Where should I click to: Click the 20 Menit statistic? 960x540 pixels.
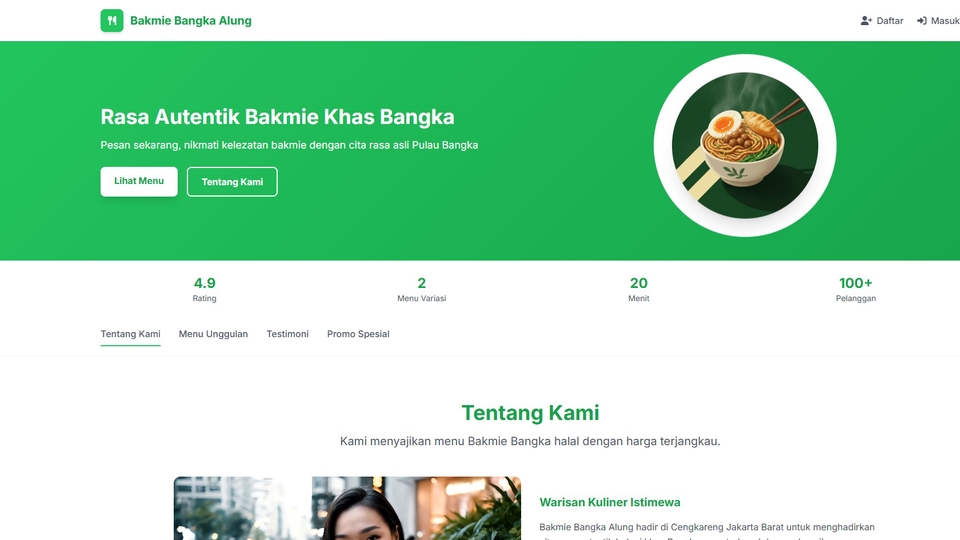(x=639, y=290)
